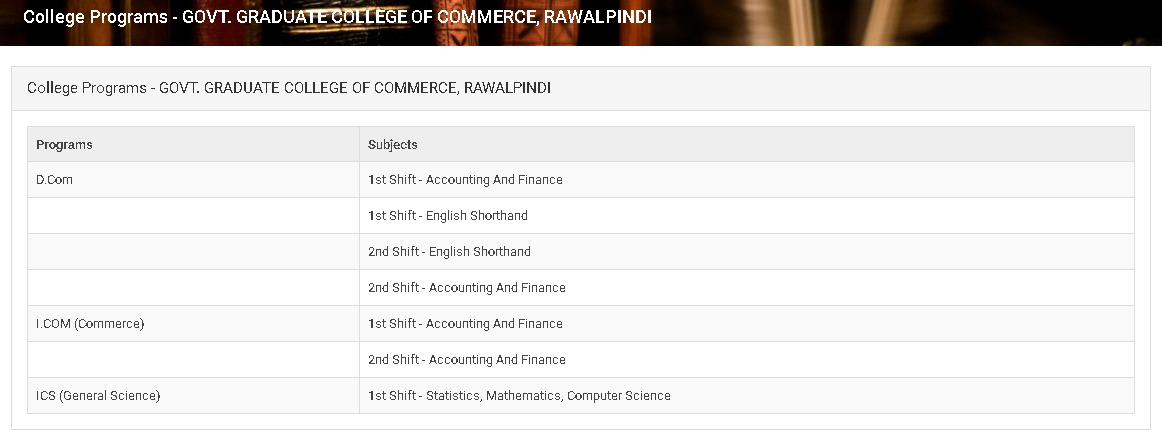Click empty Programs cell directly above I.COM (Commerce)
Screen dimensions: 1162x436
click(x=193, y=288)
